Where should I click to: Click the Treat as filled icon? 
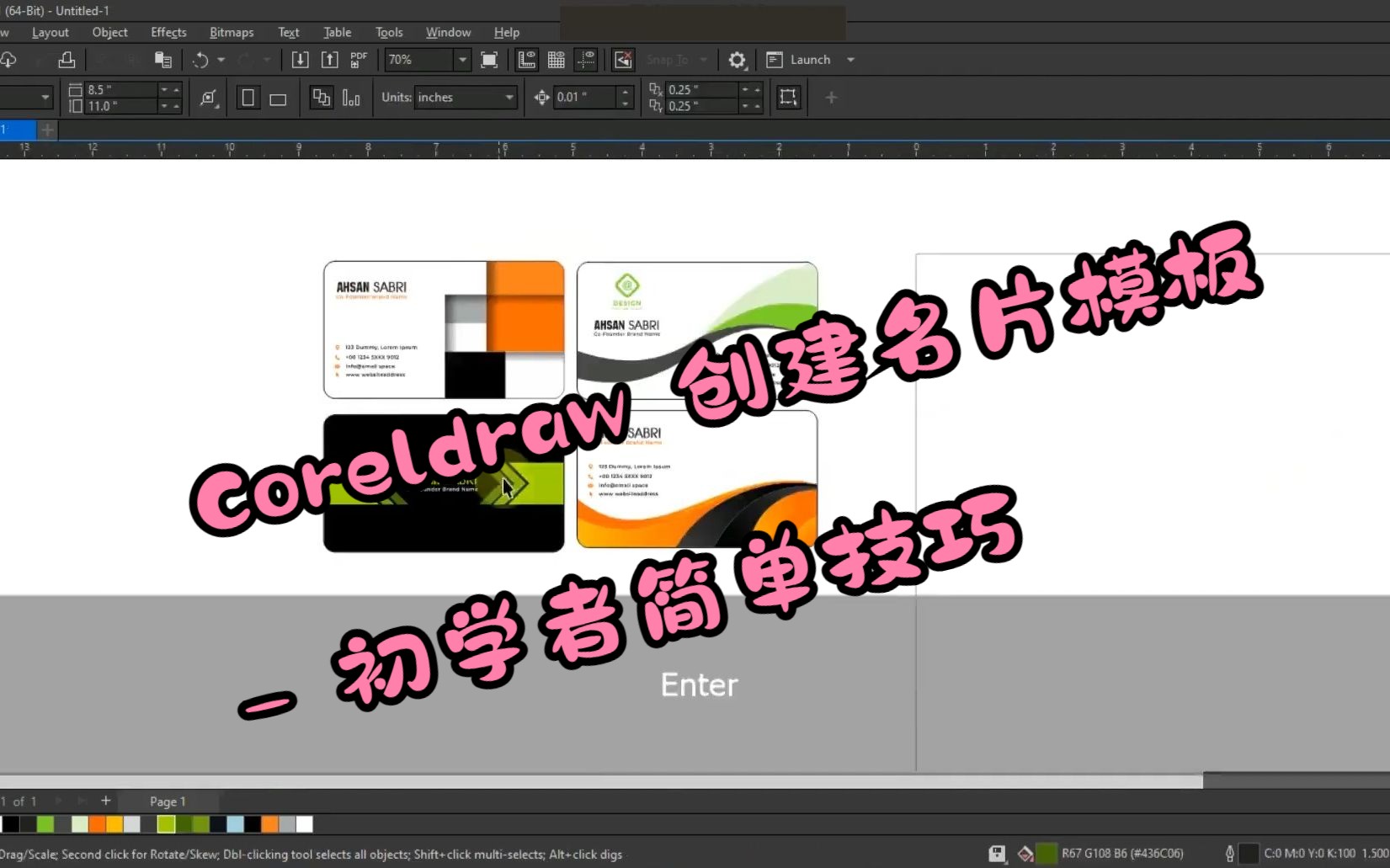click(788, 98)
